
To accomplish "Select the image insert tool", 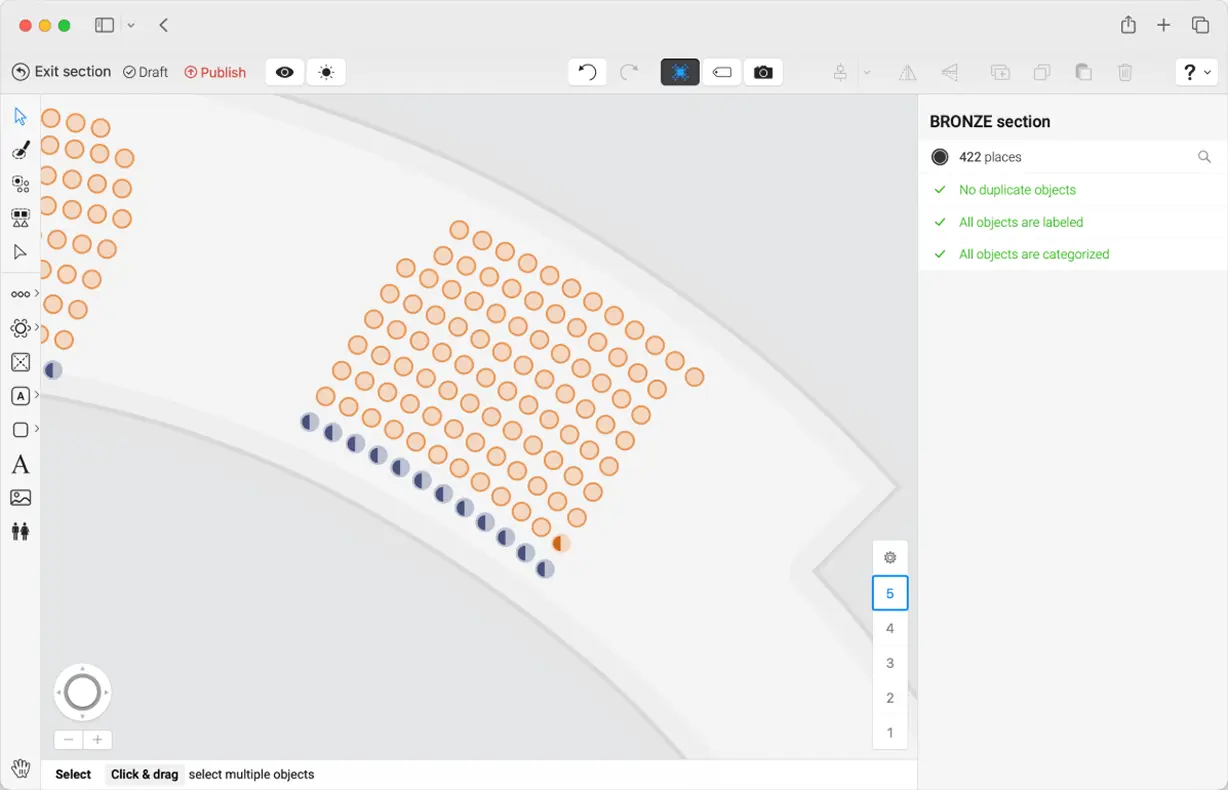I will click(20, 498).
